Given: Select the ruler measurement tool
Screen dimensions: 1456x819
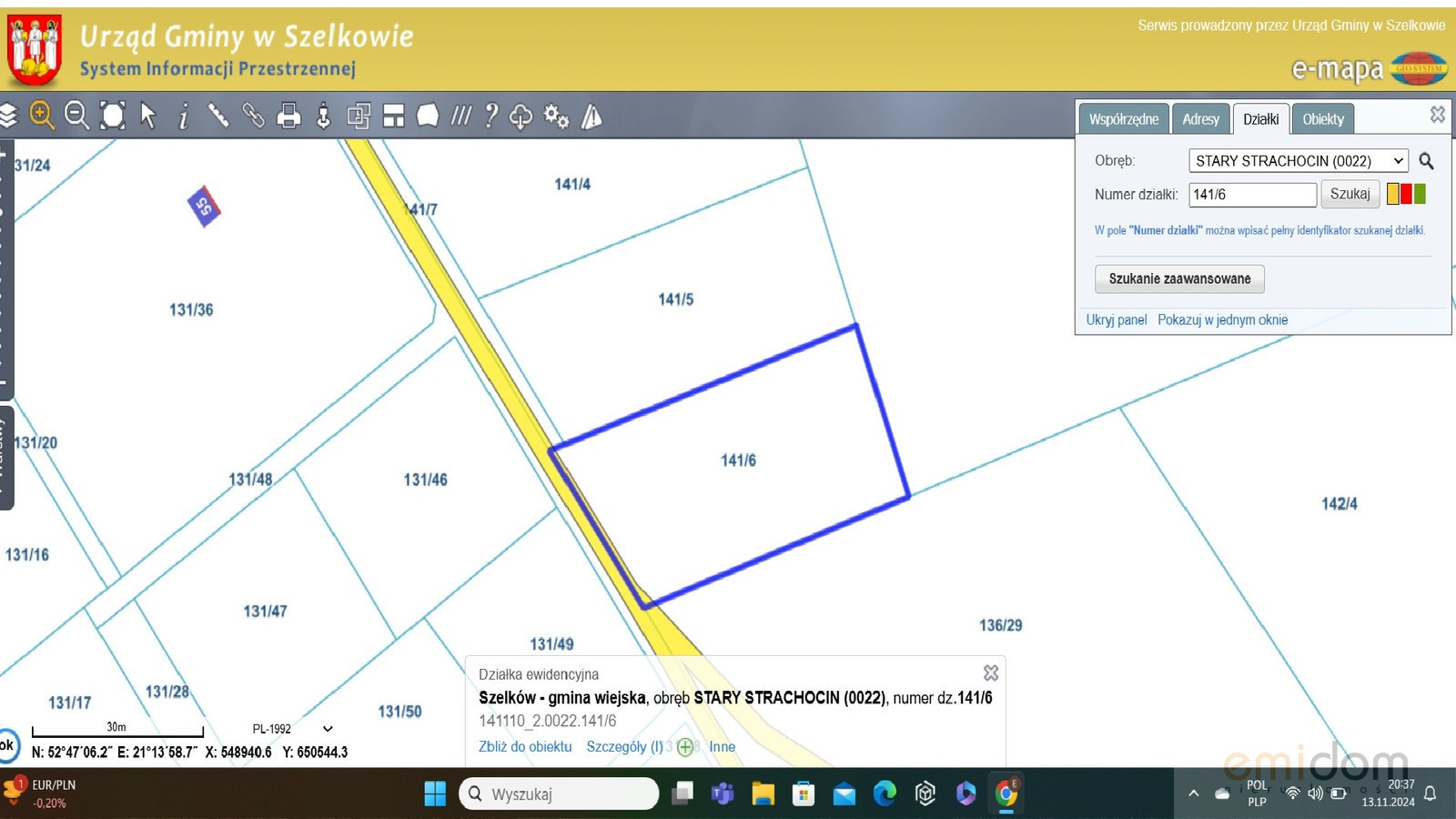Looking at the screenshot, I should point(218,116).
